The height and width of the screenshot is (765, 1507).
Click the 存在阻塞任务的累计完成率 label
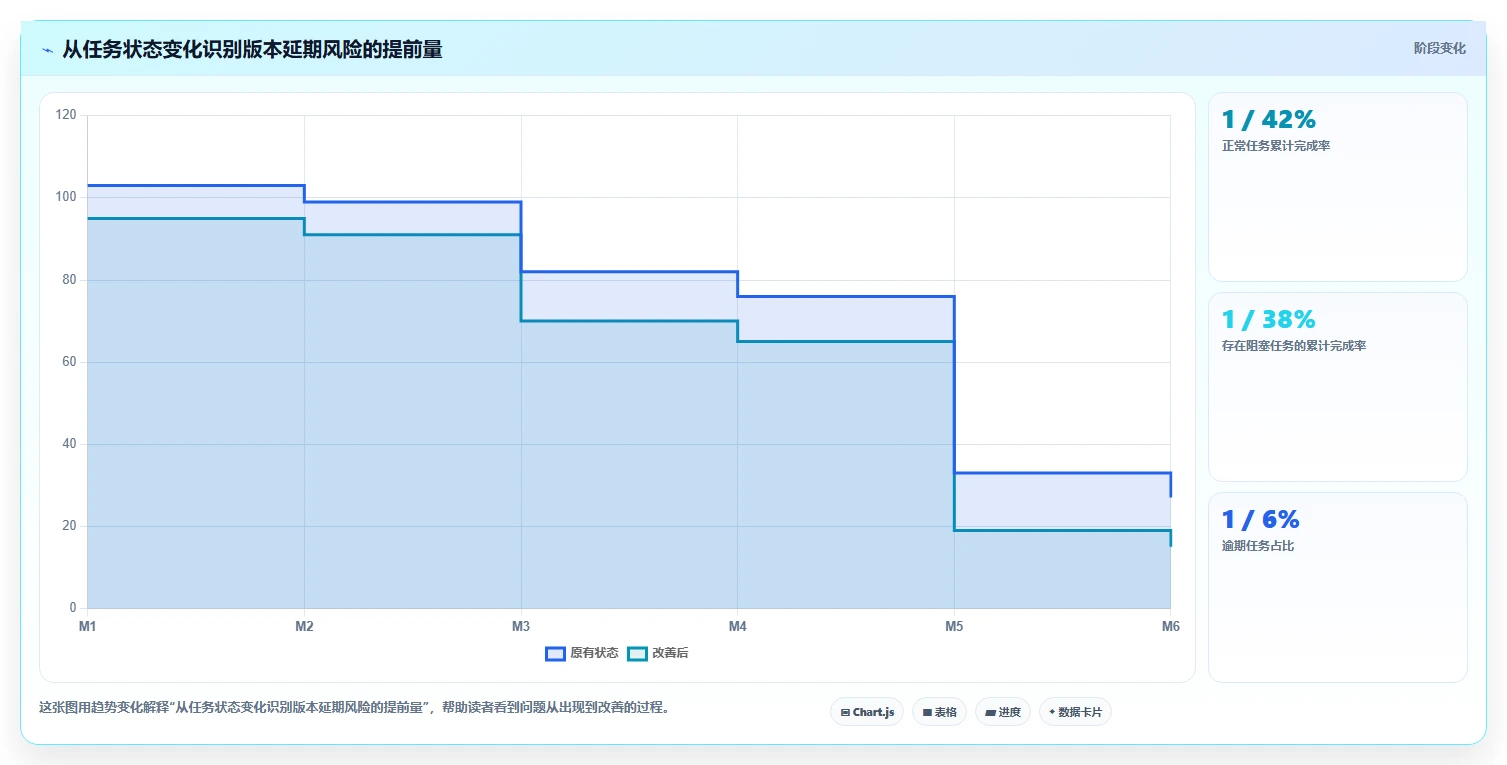pos(1294,346)
